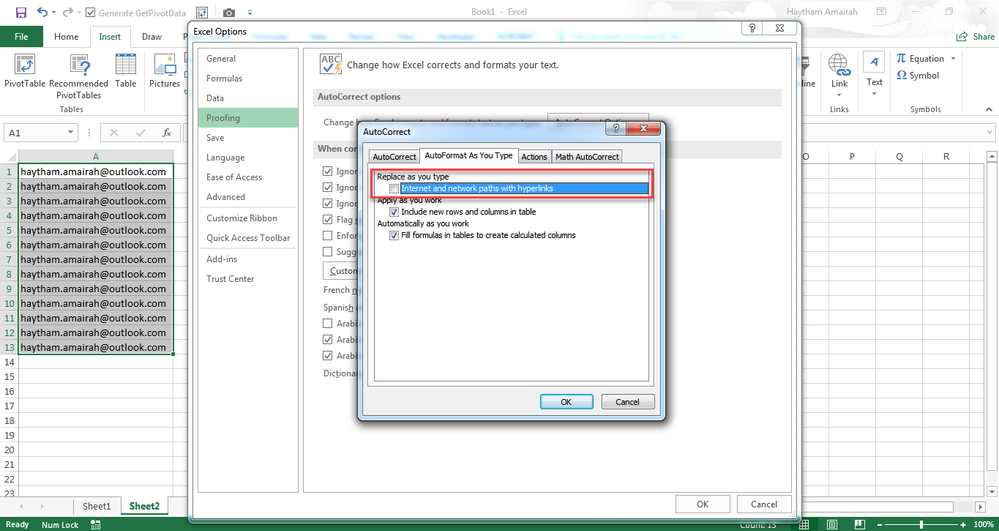Expand the formula bar chevron

[x=990, y=133]
